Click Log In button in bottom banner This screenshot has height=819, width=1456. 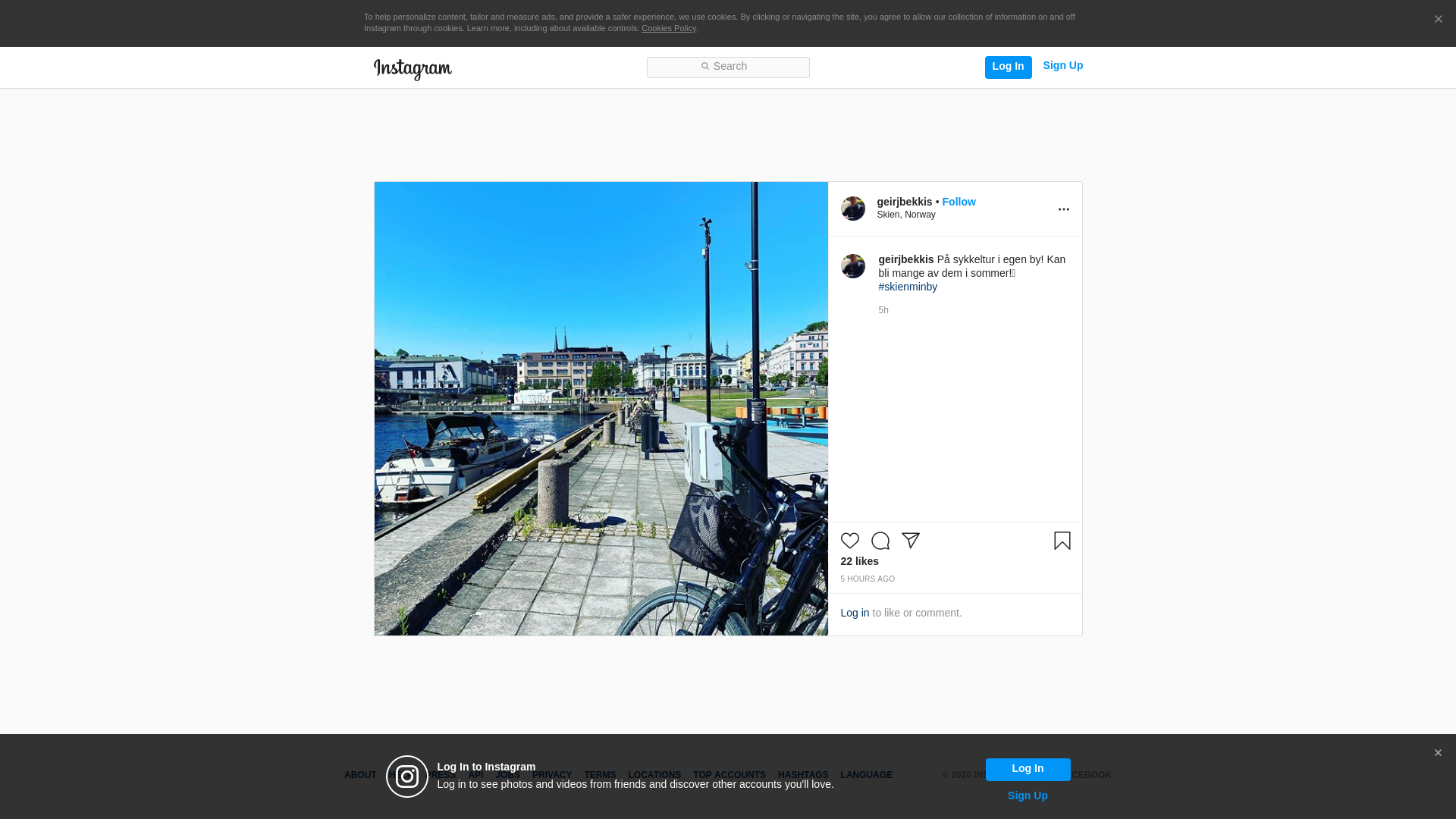[x=1028, y=770]
